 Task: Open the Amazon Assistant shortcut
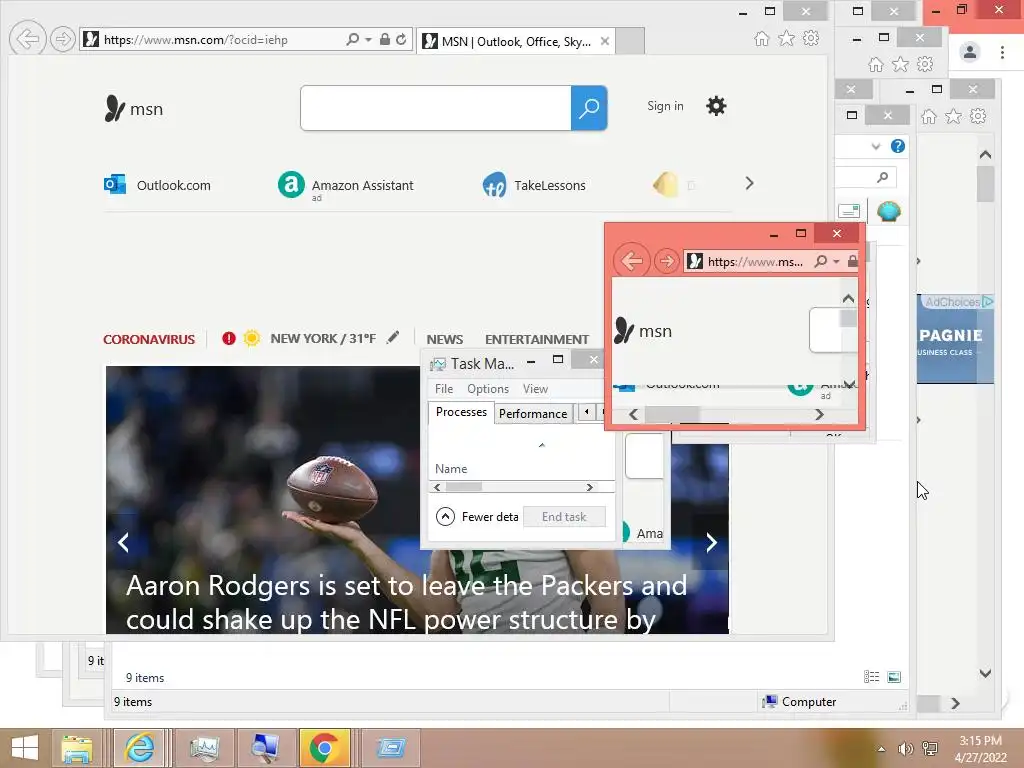click(x=345, y=185)
